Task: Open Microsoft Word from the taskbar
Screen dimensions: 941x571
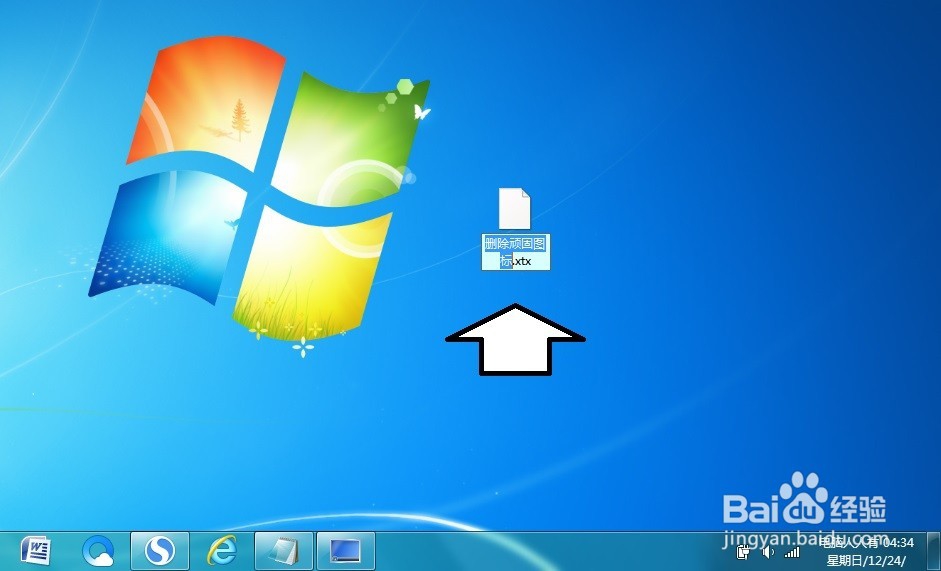Action: click(35, 551)
